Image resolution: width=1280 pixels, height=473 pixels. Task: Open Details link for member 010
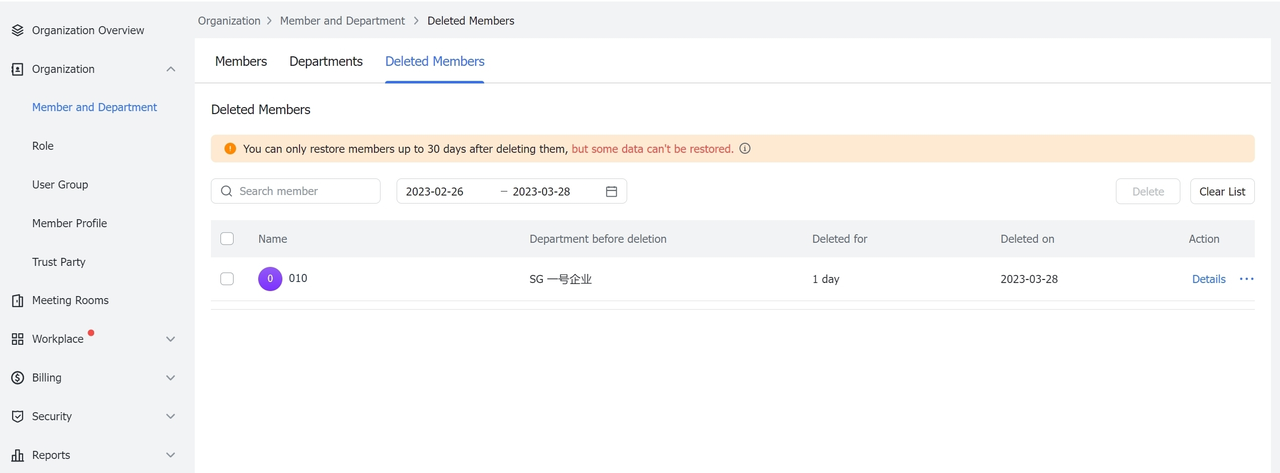(x=1208, y=279)
